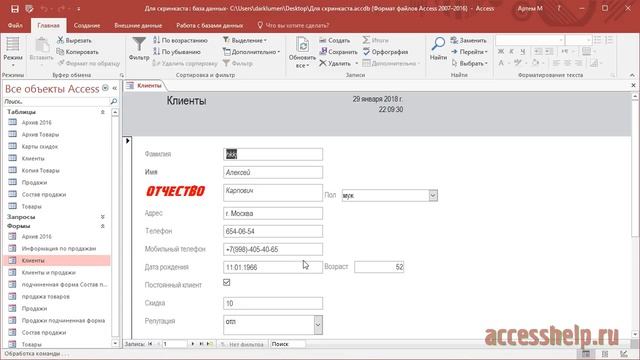640x360 pixels.
Task: Expand the Дополнительно filter dropdown
Action: (251, 52)
